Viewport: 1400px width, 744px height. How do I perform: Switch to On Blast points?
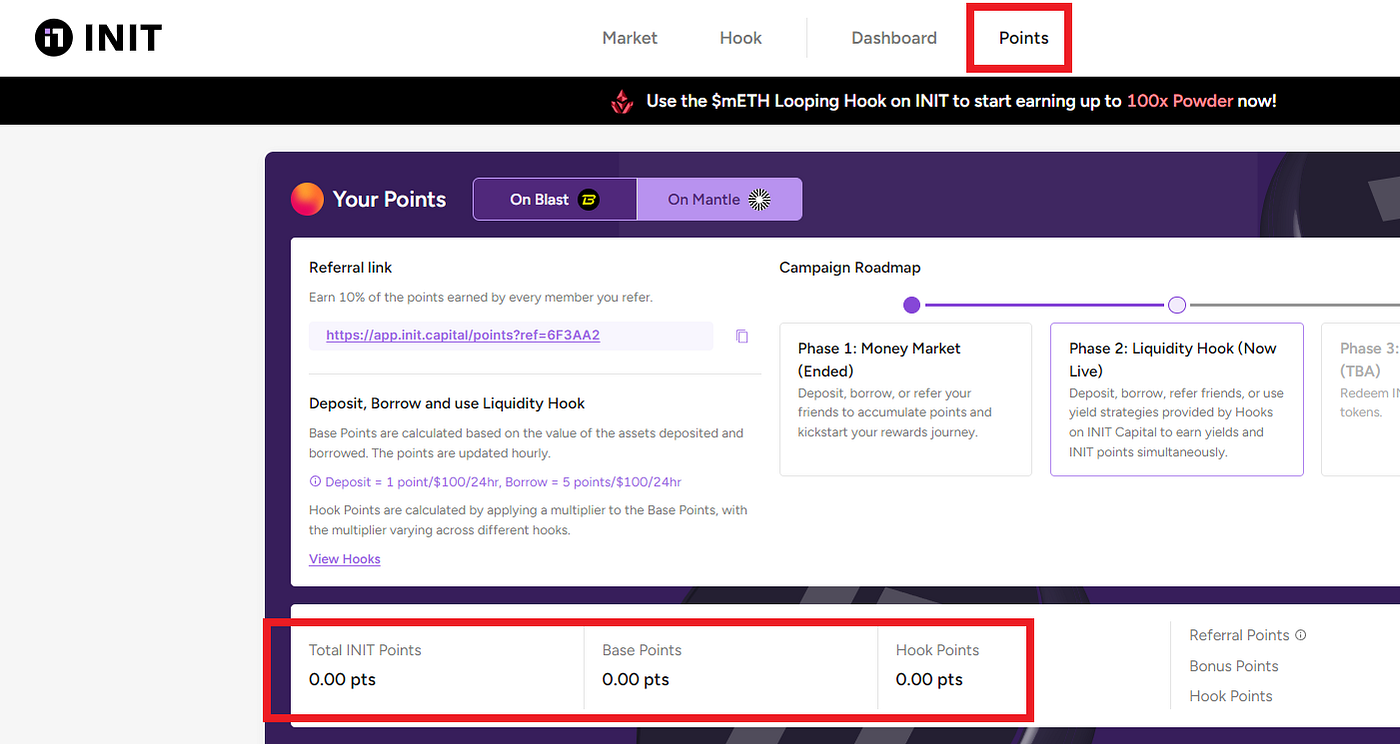click(554, 199)
